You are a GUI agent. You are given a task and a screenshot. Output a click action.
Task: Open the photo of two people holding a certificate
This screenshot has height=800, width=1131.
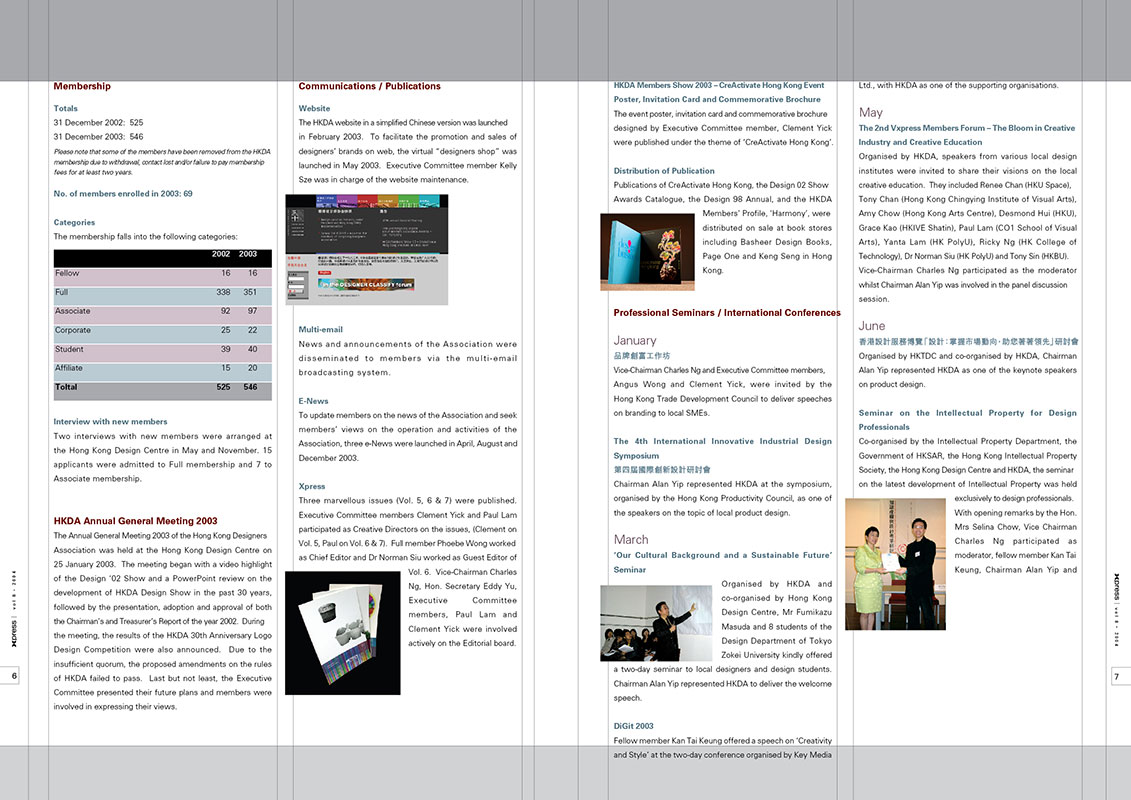895,564
